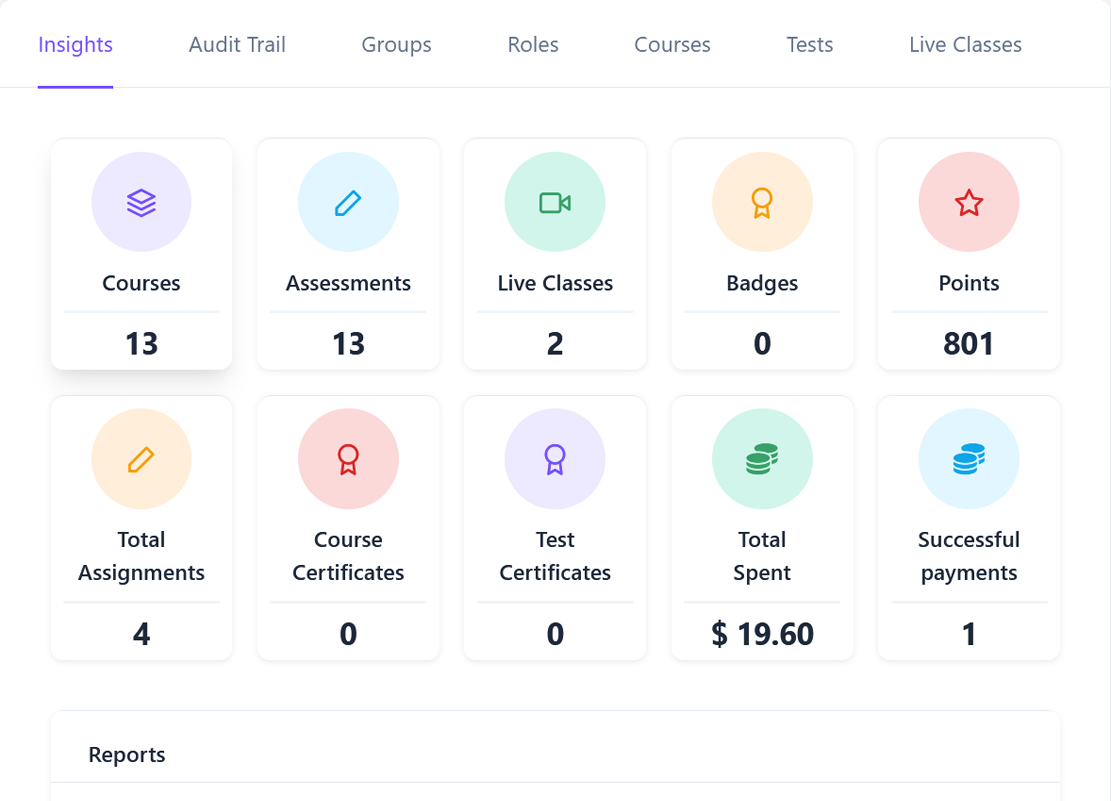Click the Points star icon
Image resolution: width=1111 pixels, height=801 pixels.
[x=968, y=203]
